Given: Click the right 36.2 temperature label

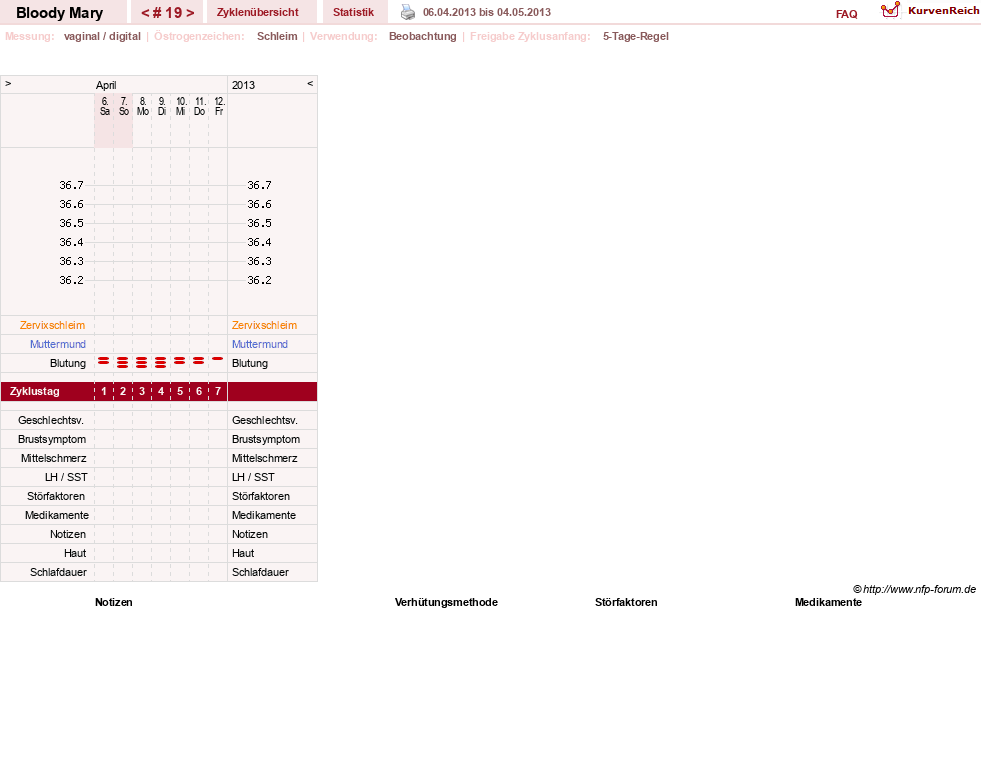Looking at the screenshot, I should (x=259, y=280).
